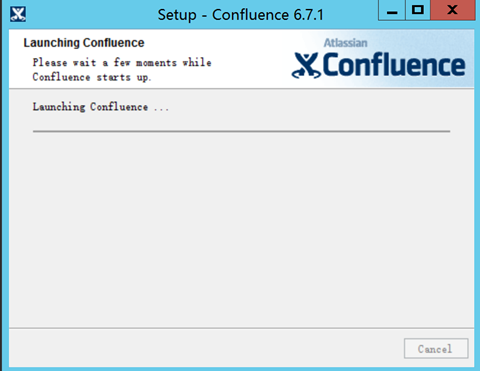Click the empty gray area below progress bar
Viewport: 480px width, 371px height.
point(241,230)
